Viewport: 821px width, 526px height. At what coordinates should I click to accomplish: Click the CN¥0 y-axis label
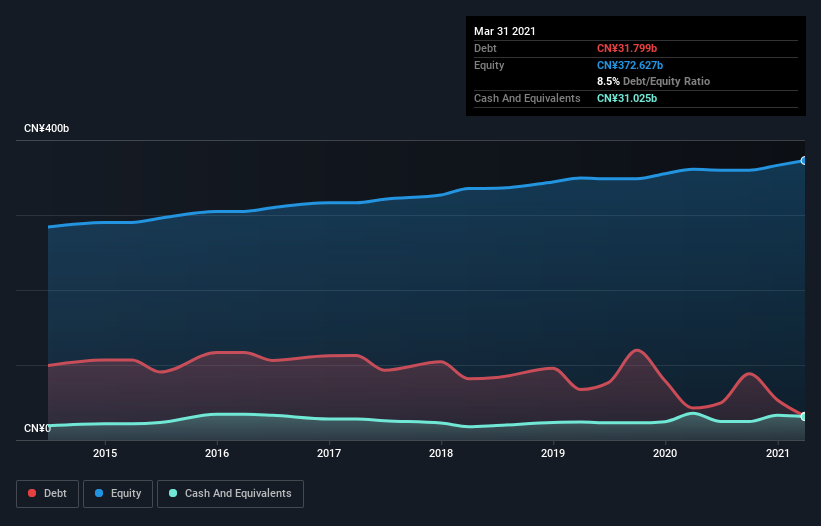37,428
